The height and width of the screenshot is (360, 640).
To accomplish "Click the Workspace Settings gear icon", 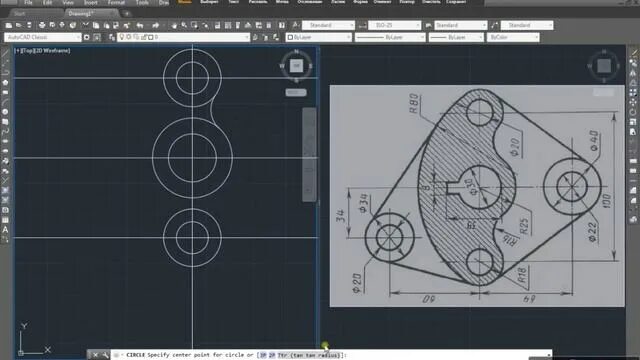I will (87, 37).
